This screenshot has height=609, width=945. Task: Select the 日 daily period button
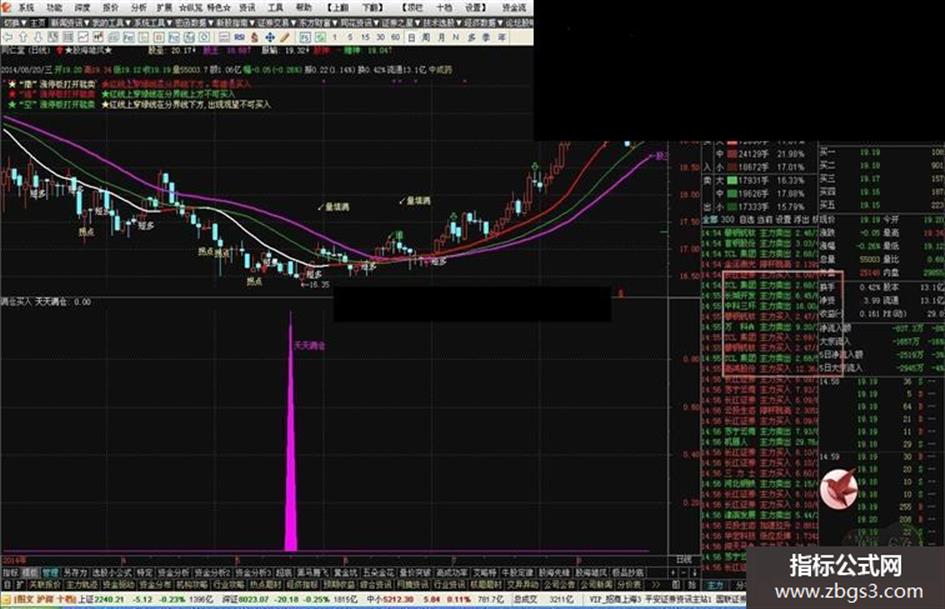(411, 37)
